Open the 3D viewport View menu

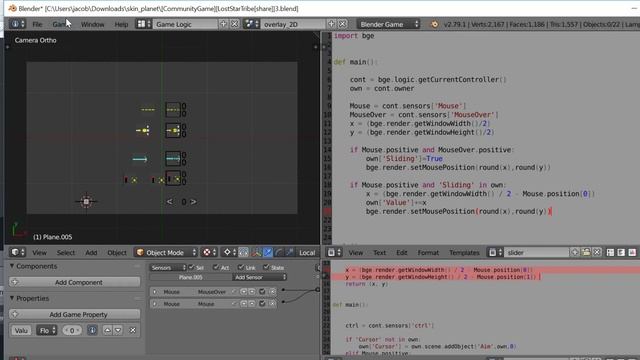(40, 253)
